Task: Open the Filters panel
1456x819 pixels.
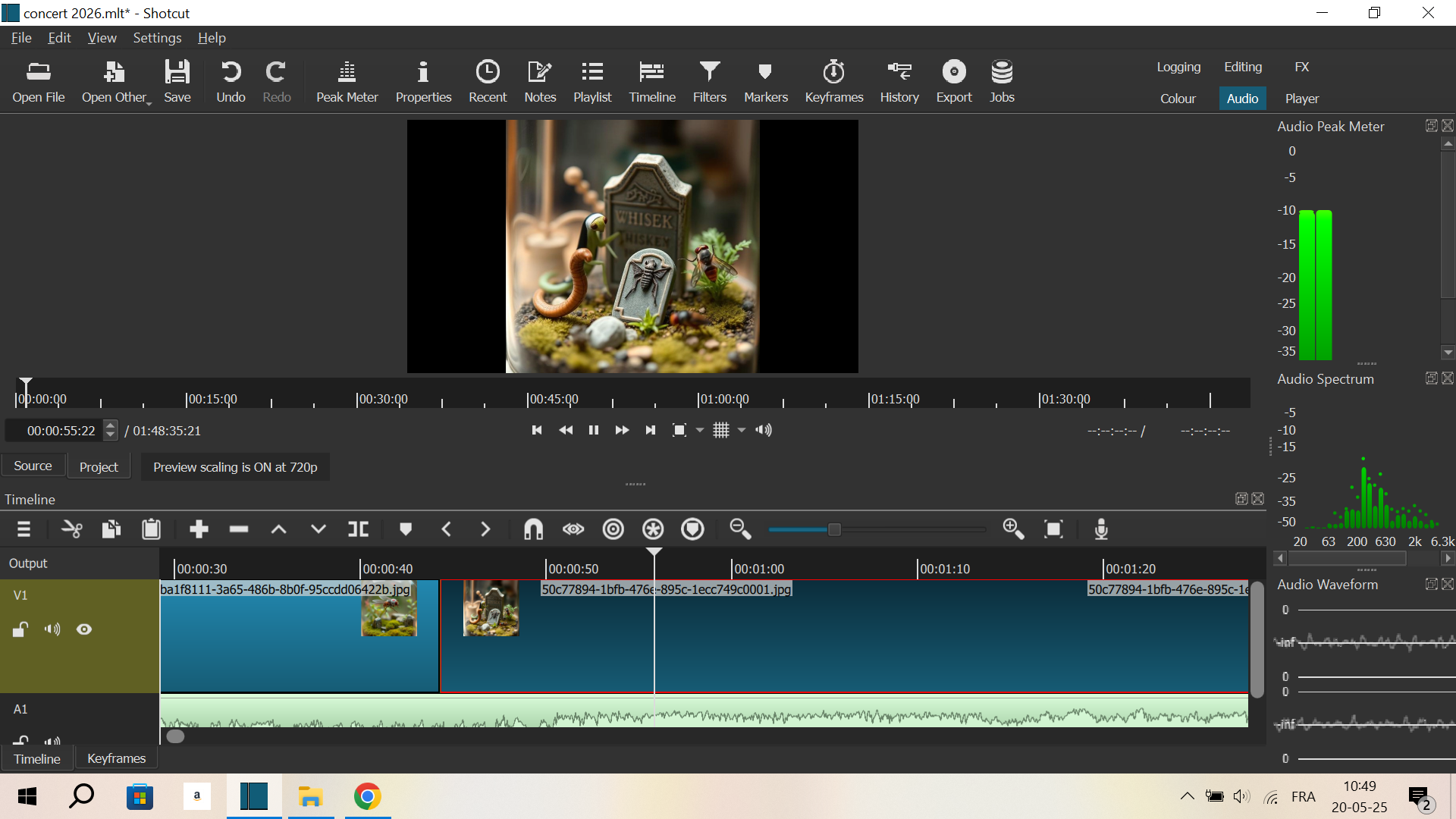Action: (x=709, y=81)
